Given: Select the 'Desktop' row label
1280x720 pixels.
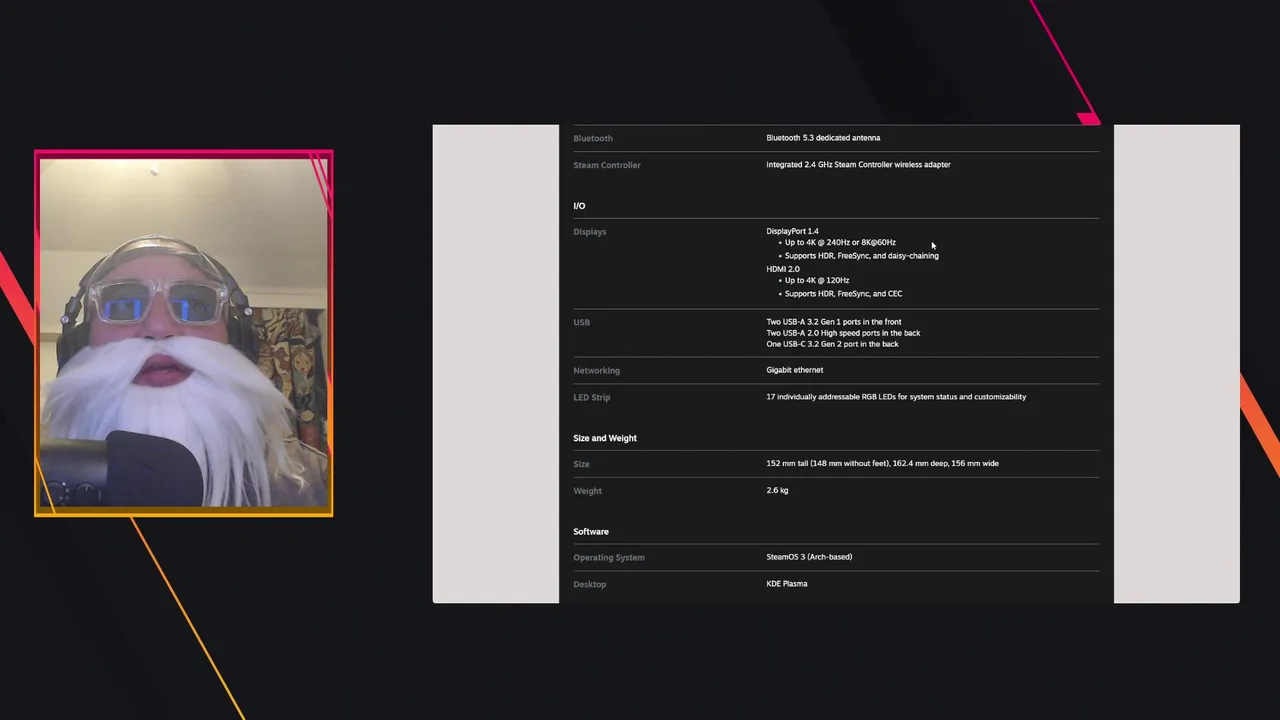Looking at the screenshot, I should tap(589, 585).
